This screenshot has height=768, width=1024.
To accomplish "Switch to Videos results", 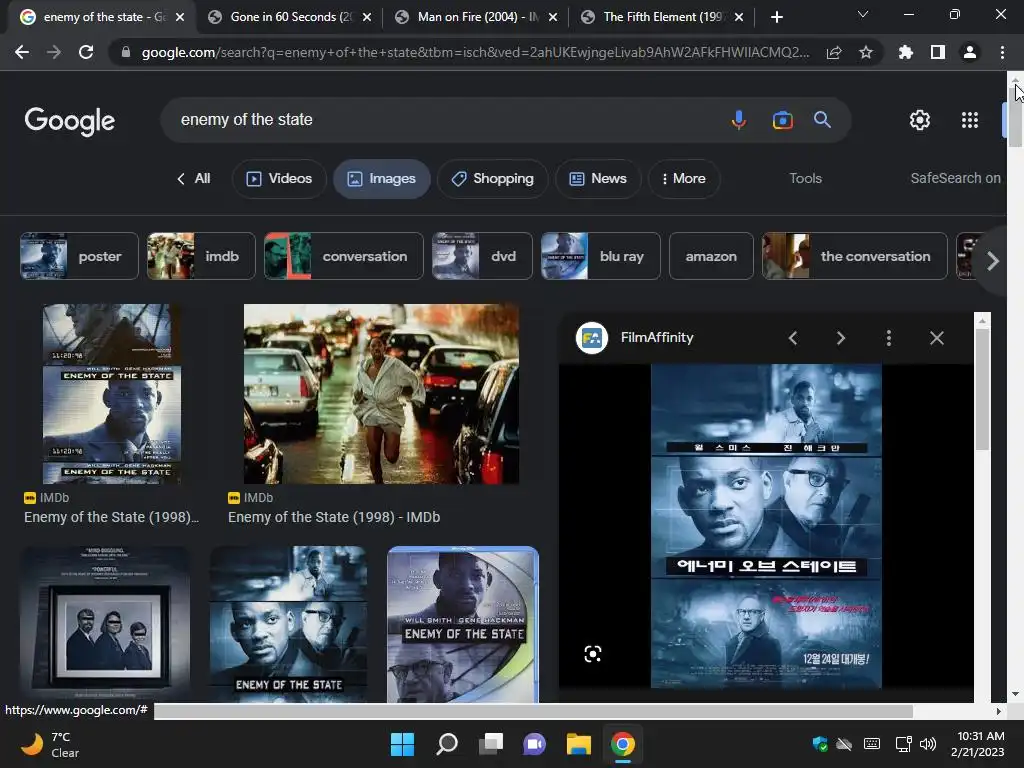I will click(x=279, y=178).
